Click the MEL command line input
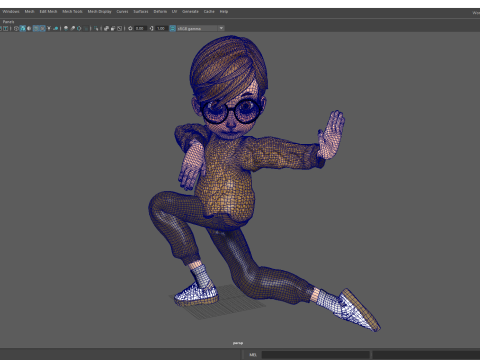 [x=315, y=355]
